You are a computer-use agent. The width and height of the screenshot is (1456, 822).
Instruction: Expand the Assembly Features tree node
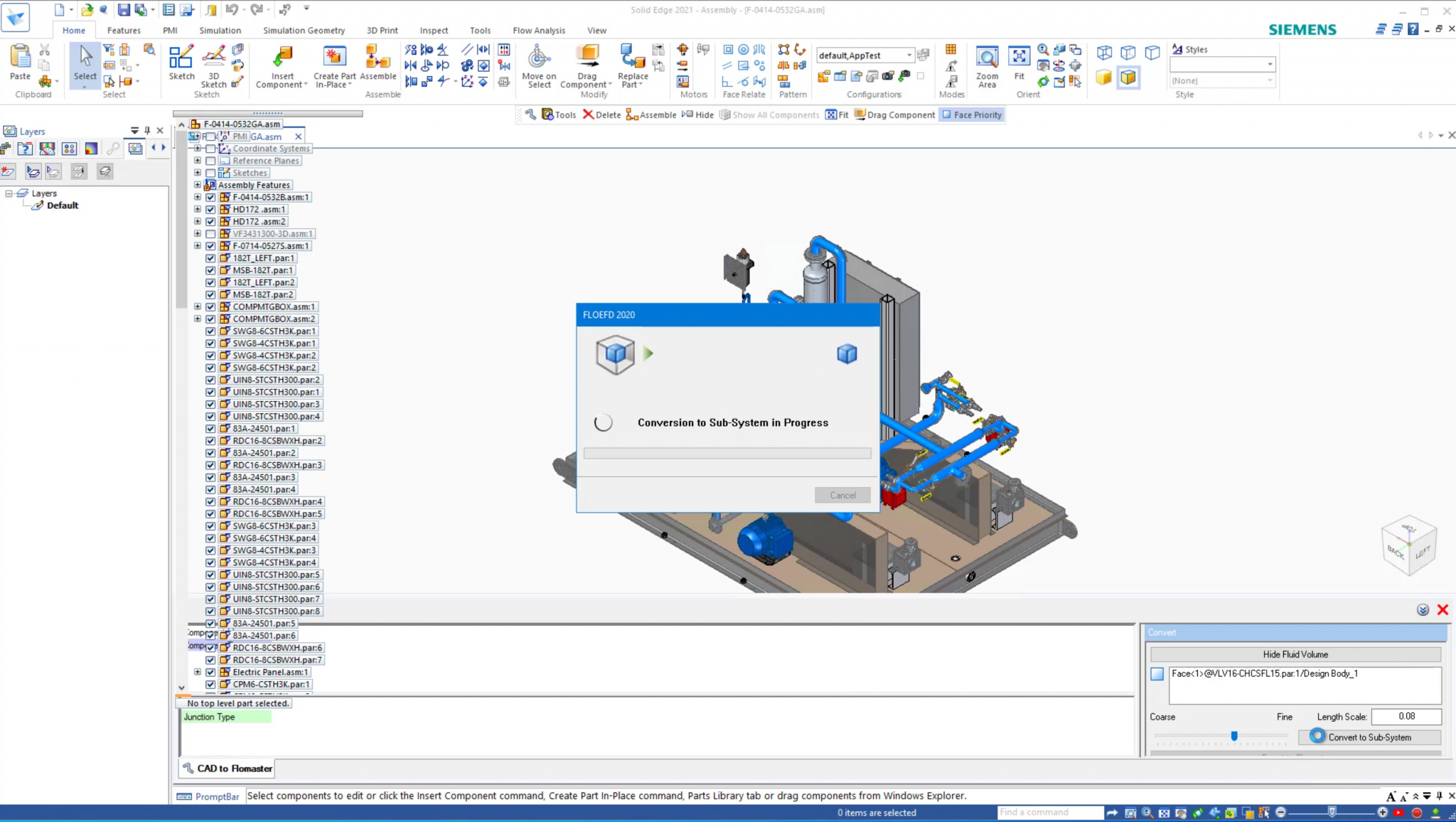click(x=198, y=184)
